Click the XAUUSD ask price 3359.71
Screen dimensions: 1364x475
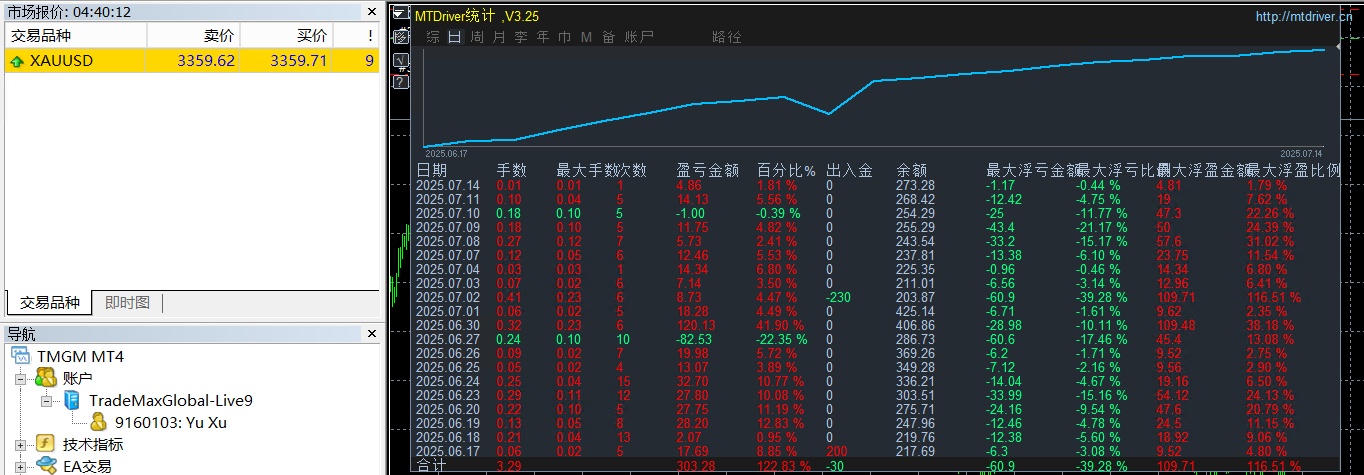click(x=298, y=61)
